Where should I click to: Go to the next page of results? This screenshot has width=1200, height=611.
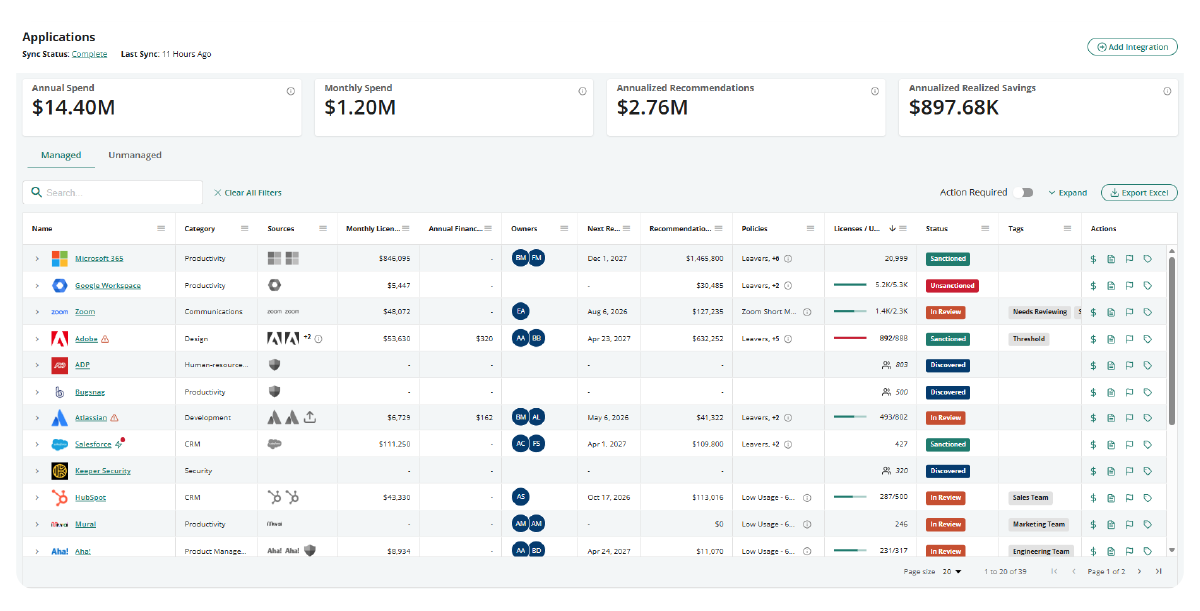[x=1139, y=571]
